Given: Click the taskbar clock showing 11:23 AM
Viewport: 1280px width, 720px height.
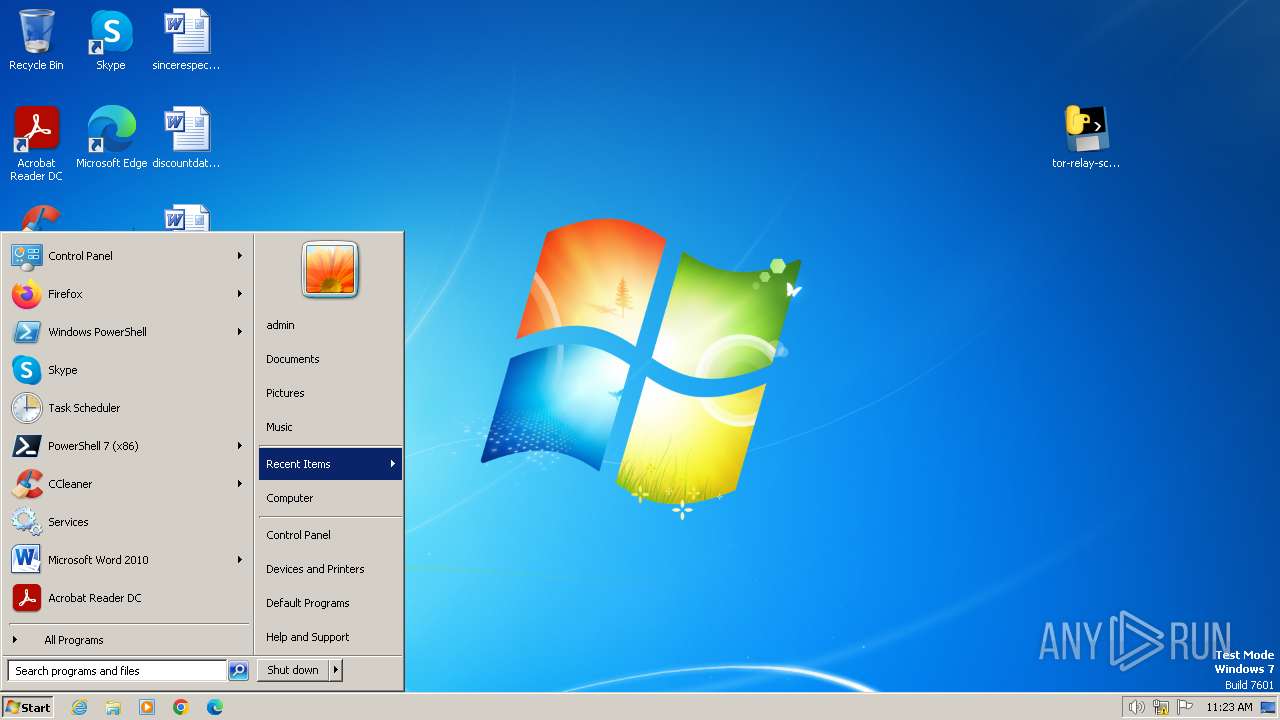Looking at the screenshot, I should pos(1229,707).
